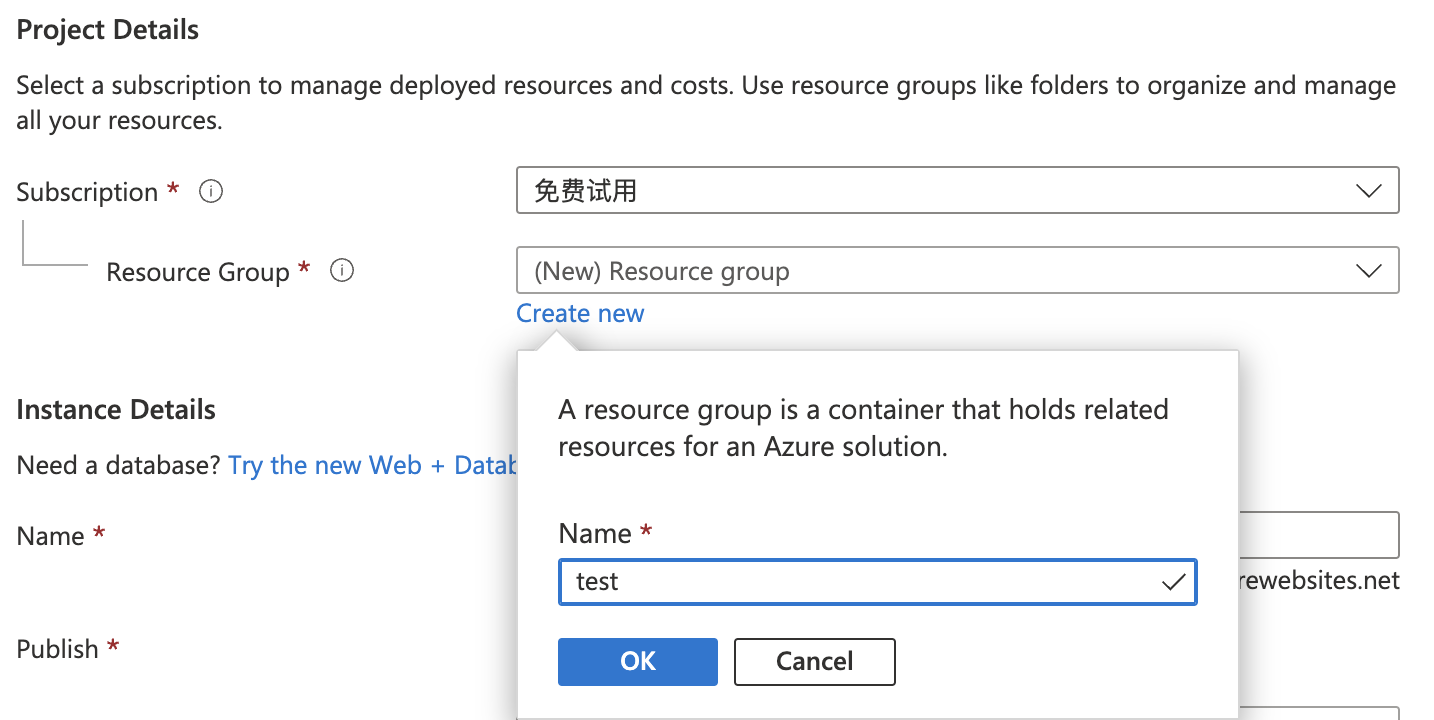Open the (New) Resource group combo box
Screen dimensions: 1434x720
(x=940, y=271)
